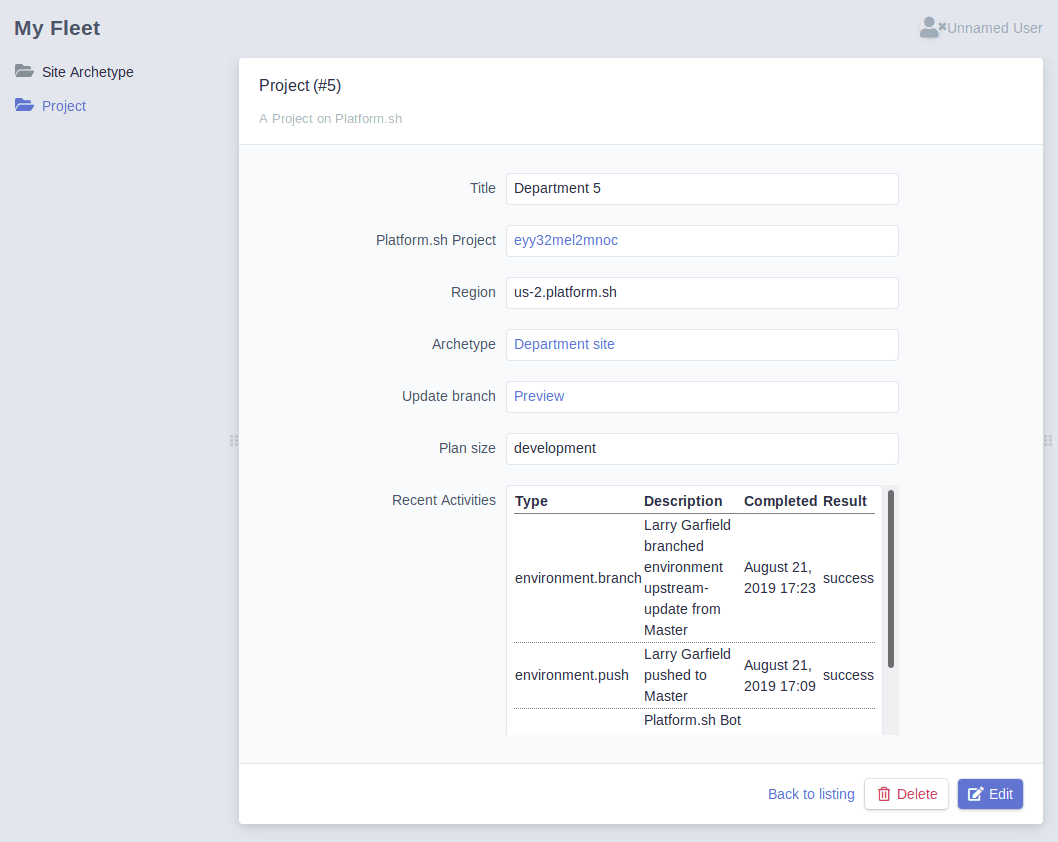
Task: Click the Title field Department 5
Action: click(702, 189)
